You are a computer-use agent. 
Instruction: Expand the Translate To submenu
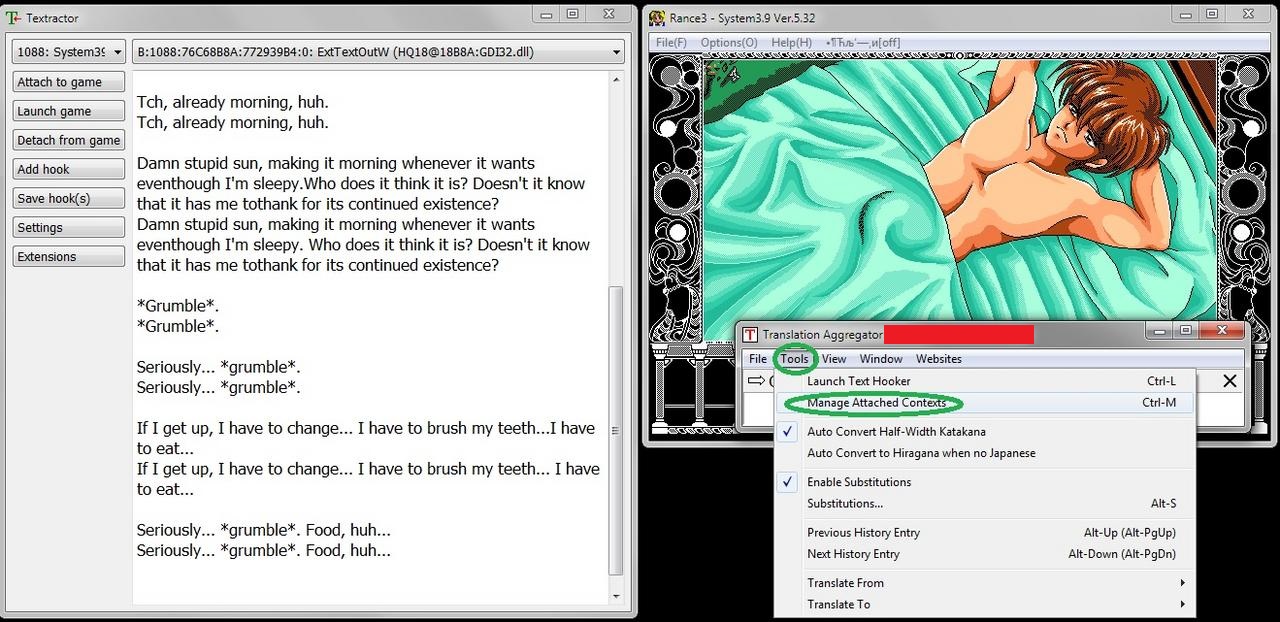pyautogui.click(x=985, y=604)
